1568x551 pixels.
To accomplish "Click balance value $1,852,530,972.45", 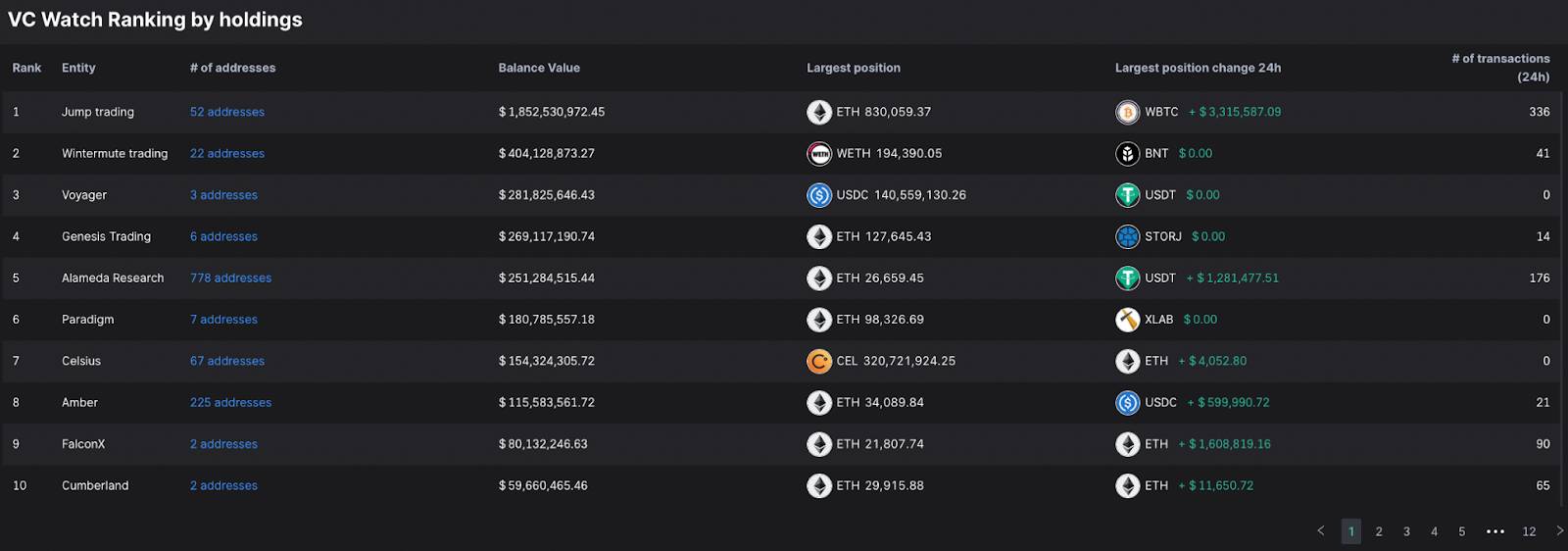I will [x=552, y=112].
